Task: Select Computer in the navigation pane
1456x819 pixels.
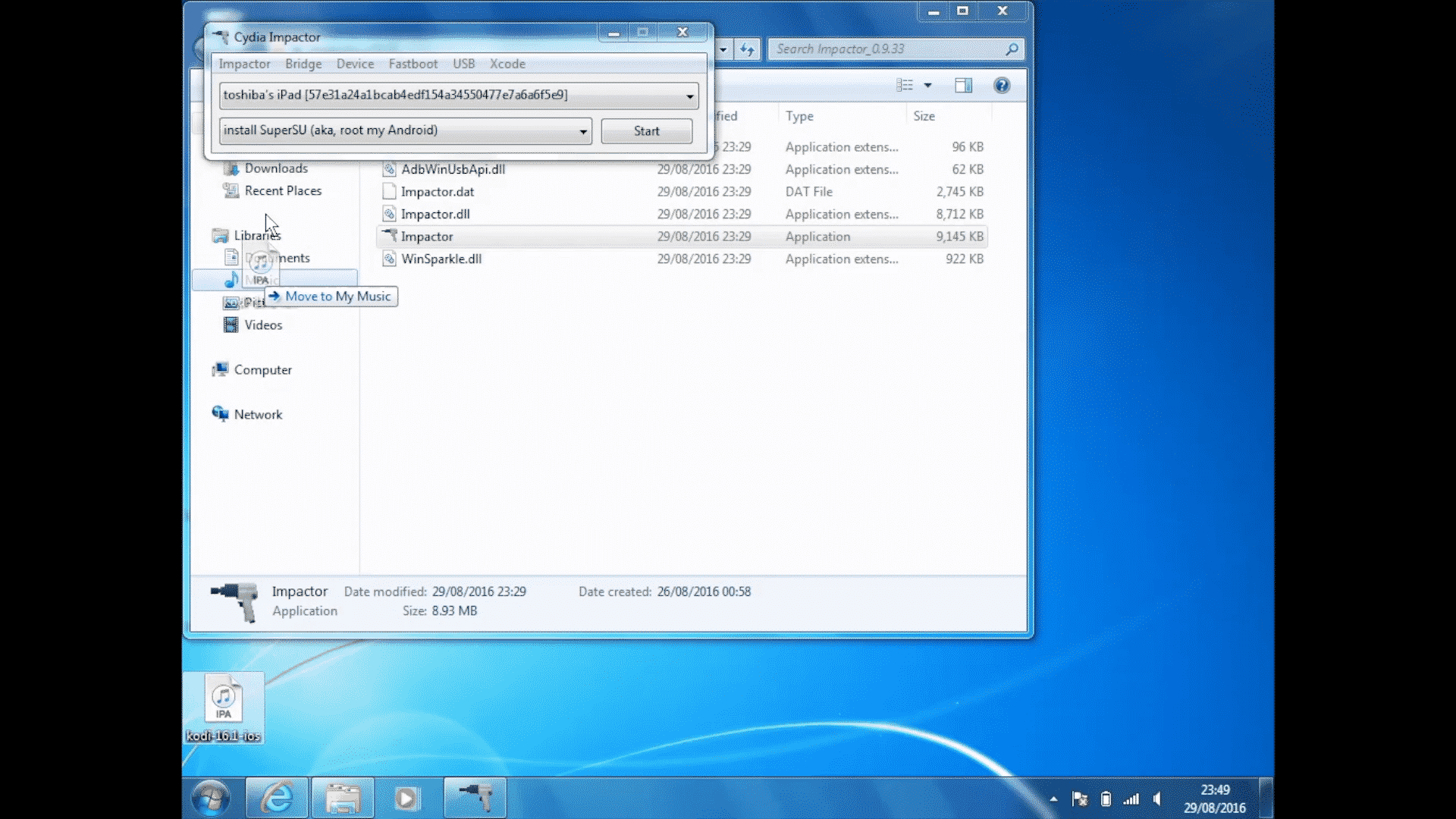Action: point(262,369)
